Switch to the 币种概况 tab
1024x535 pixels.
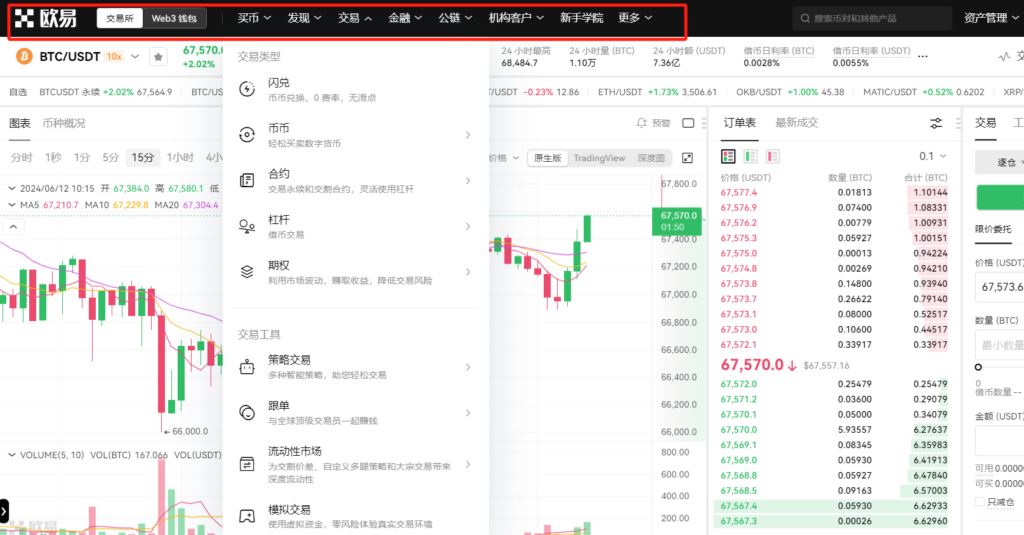[x=64, y=123]
